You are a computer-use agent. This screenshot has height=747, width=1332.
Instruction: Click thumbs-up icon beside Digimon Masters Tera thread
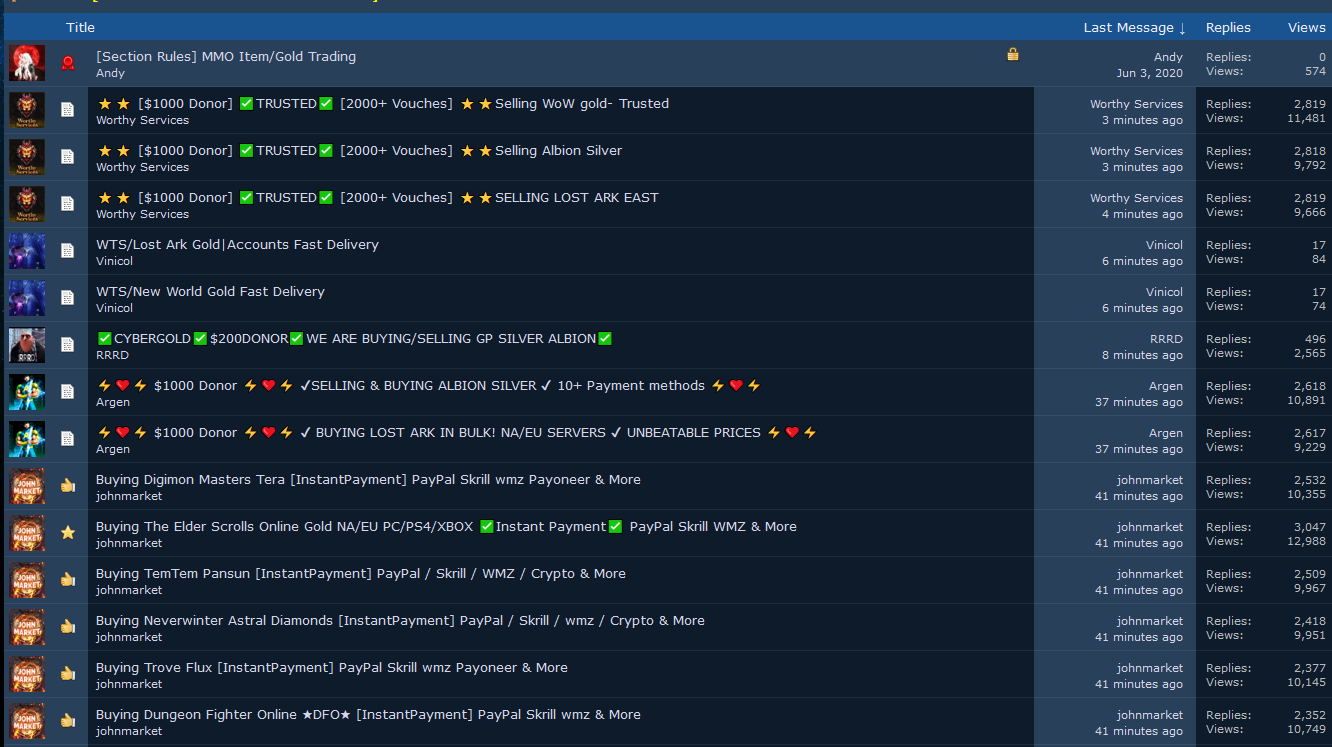tap(68, 486)
